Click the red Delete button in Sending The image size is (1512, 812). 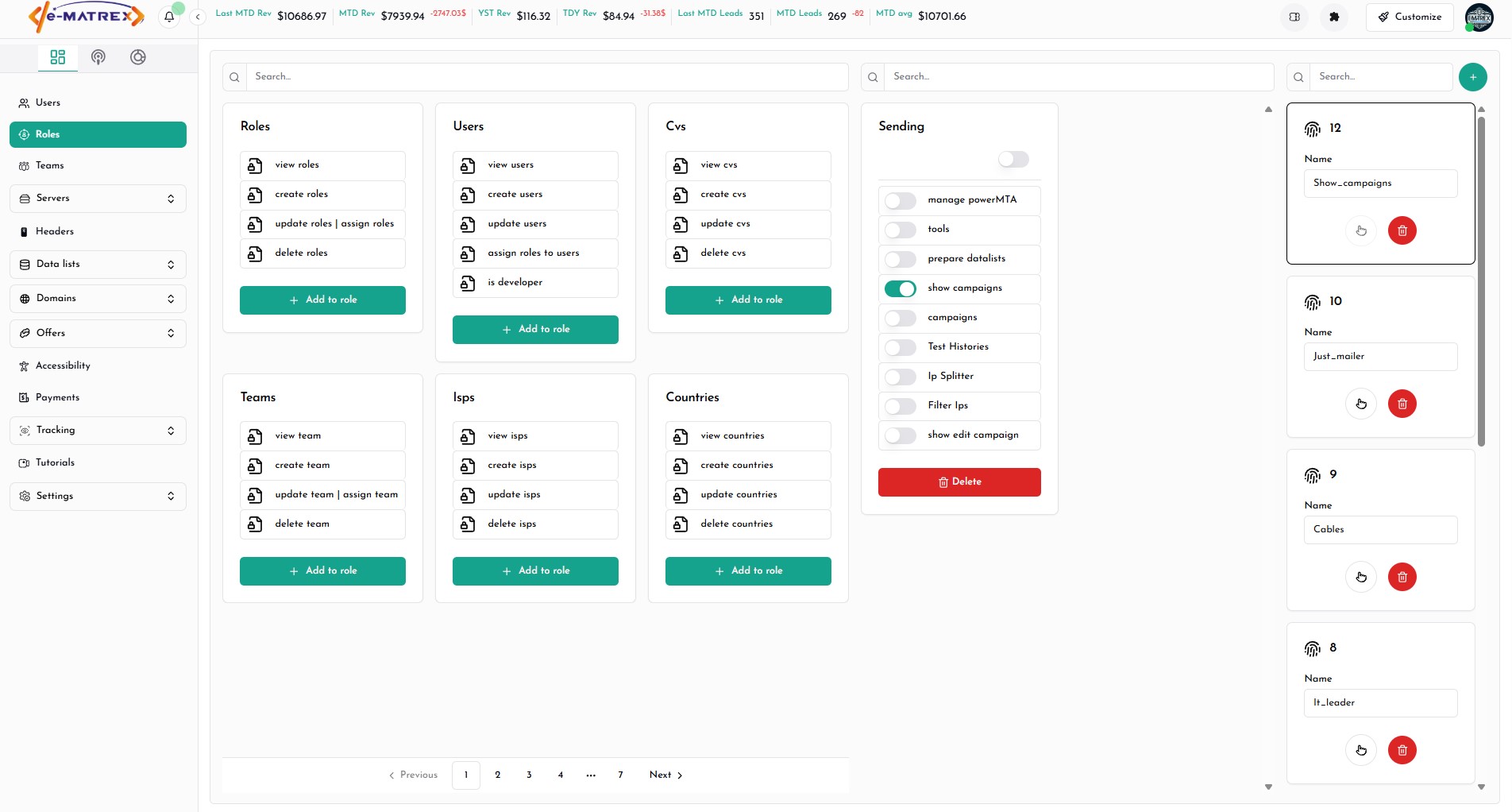[x=959, y=482]
